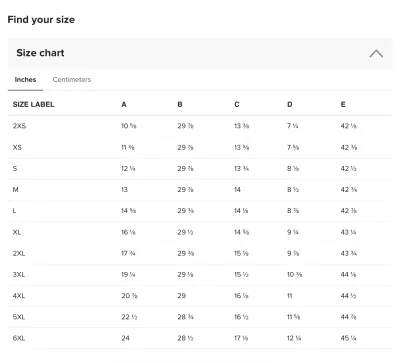Click the 29 value in 4XL row
The width and height of the screenshot is (400, 363).
click(182, 296)
